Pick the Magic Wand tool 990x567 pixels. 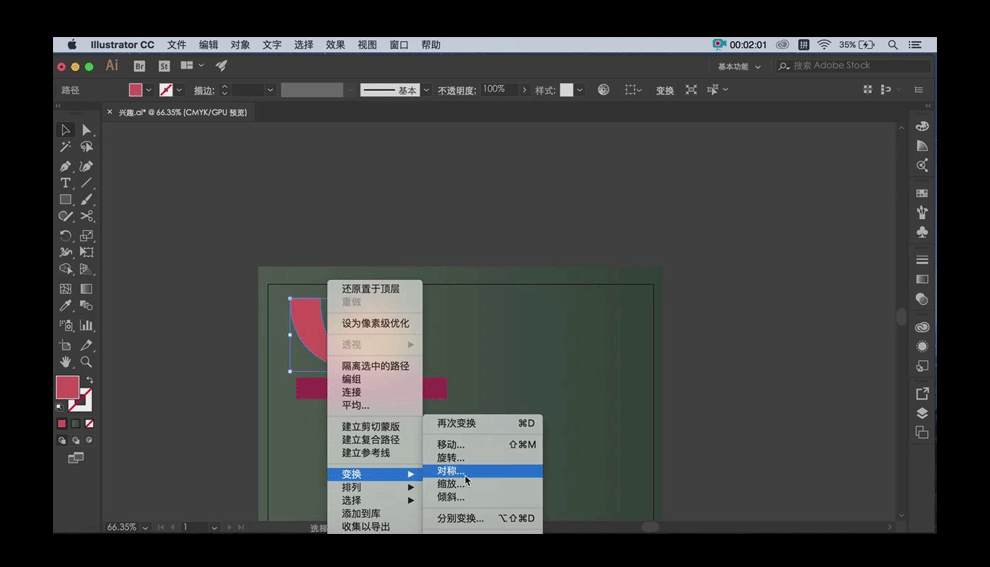pos(65,147)
